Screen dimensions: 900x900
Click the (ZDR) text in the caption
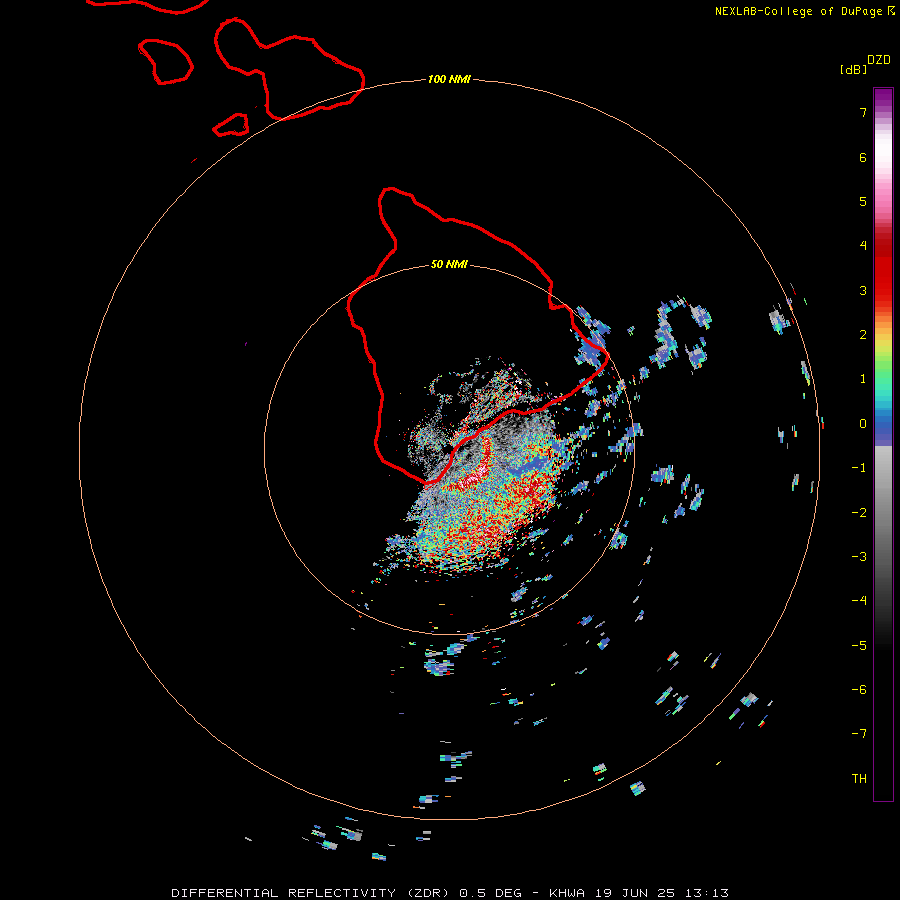[x=428, y=893]
